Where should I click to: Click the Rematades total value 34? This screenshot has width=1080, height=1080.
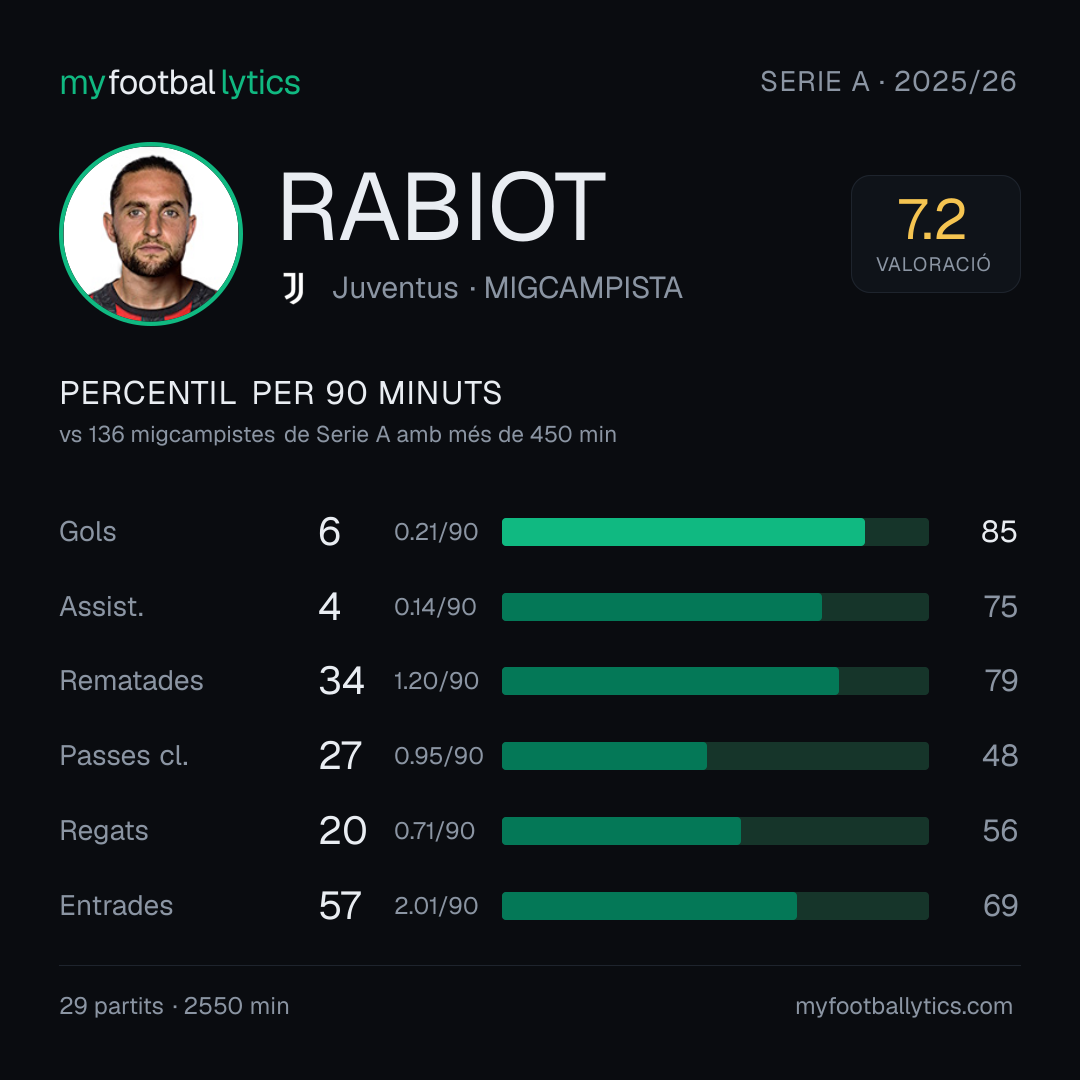[342, 681]
